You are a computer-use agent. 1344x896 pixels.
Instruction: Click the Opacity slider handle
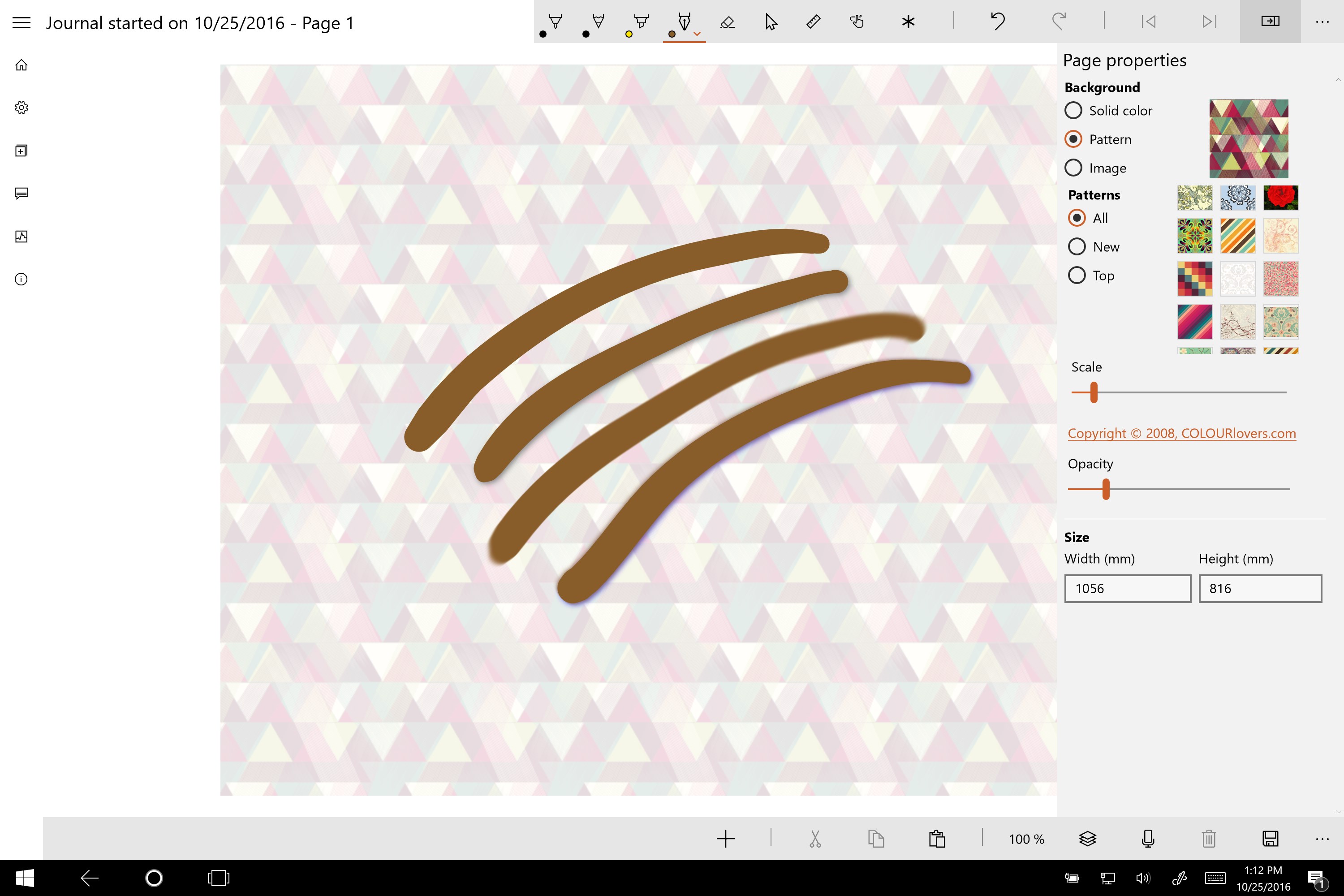pos(1106,489)
